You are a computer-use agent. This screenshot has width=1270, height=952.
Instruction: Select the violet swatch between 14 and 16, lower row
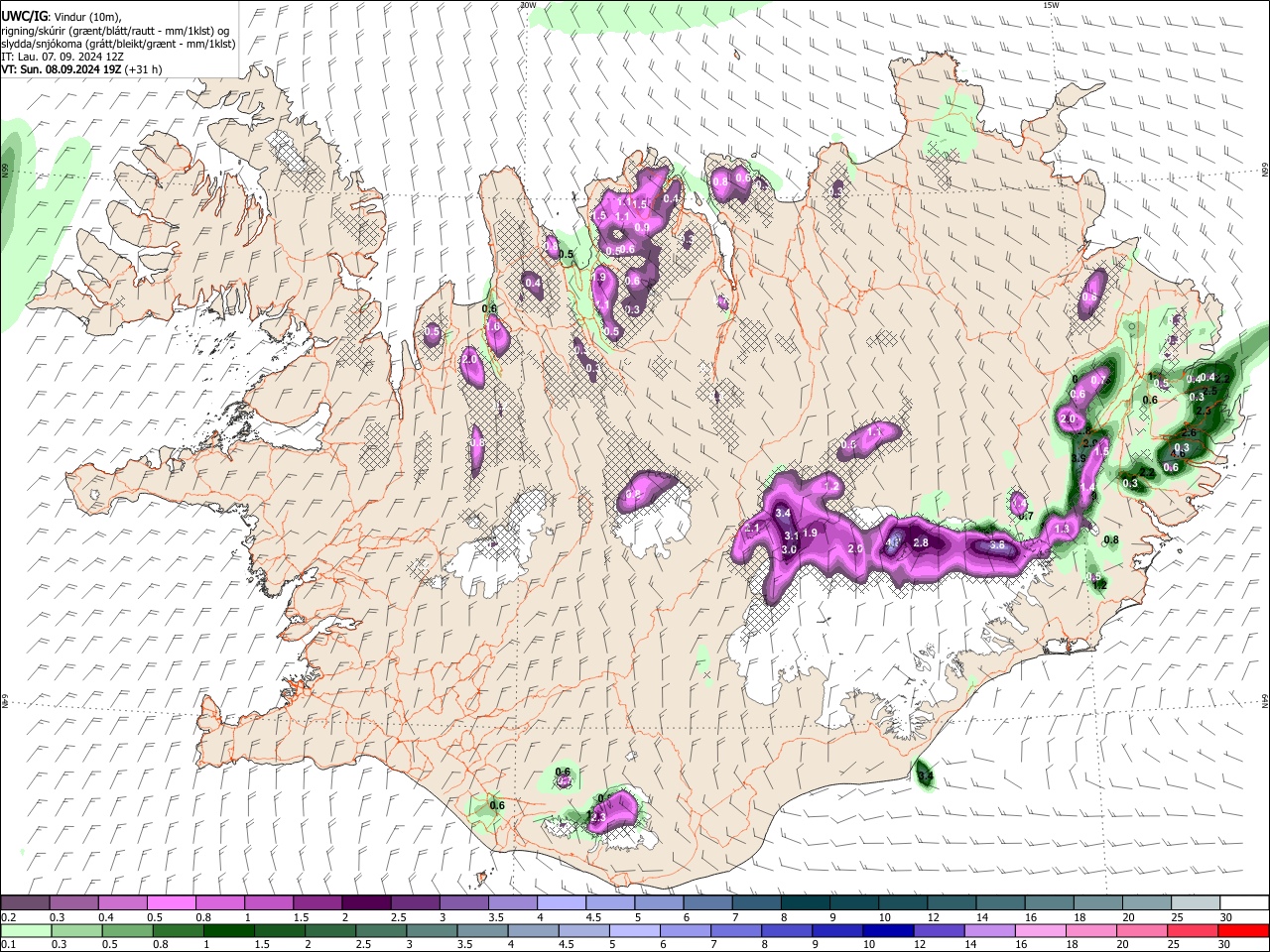[989, 930]
